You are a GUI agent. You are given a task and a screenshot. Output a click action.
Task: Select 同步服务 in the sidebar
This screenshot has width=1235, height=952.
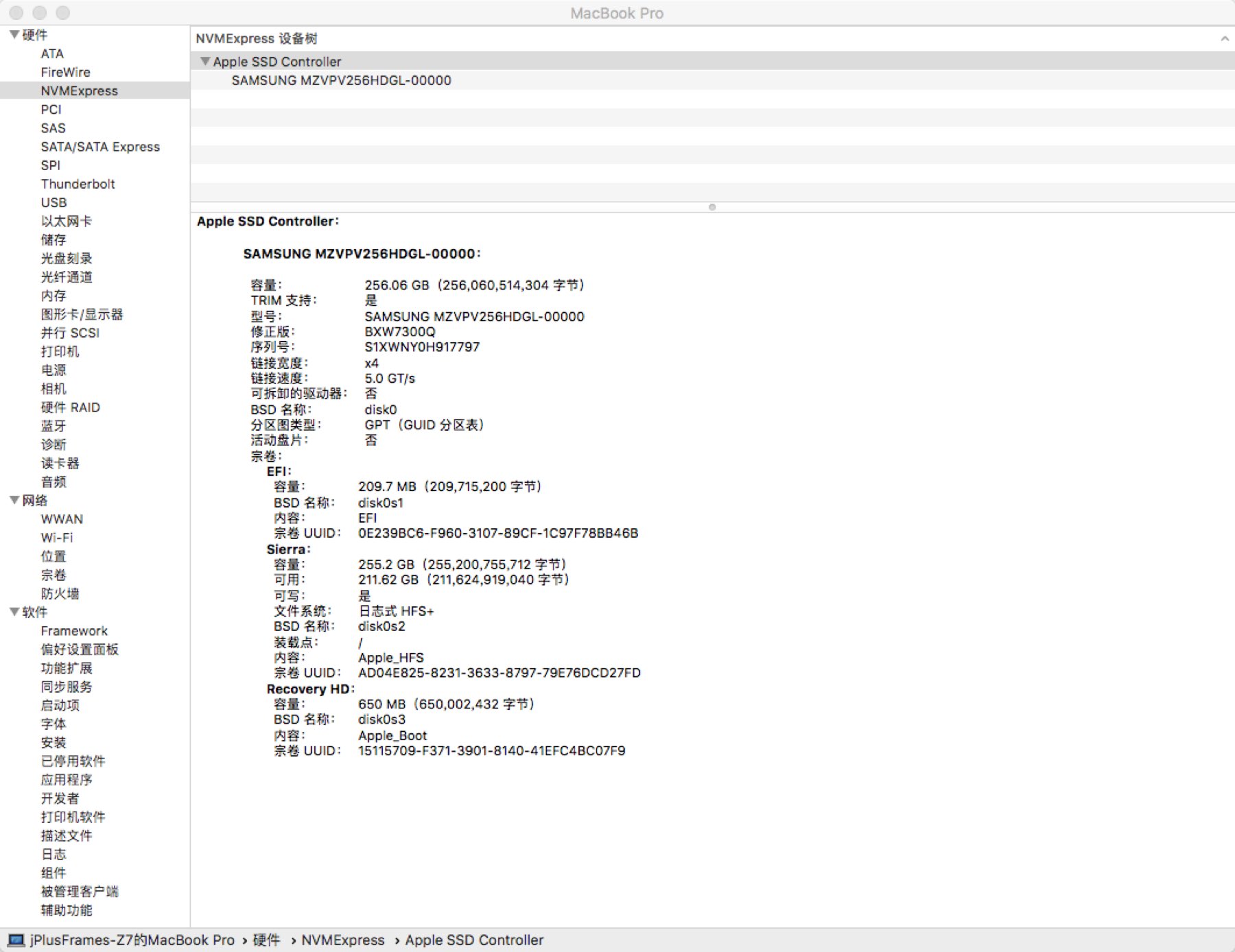66,687
